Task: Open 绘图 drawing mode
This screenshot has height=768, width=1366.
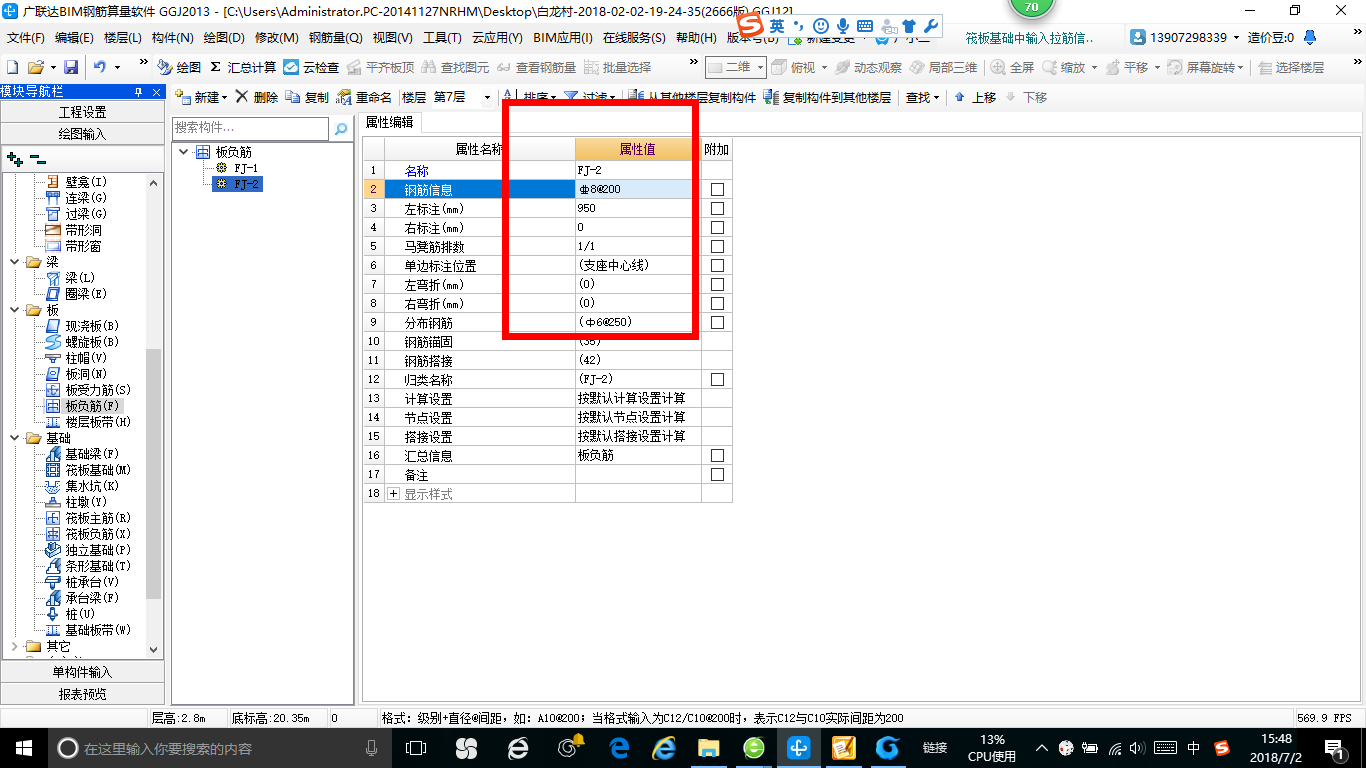Action: click(x=179, y=67)
